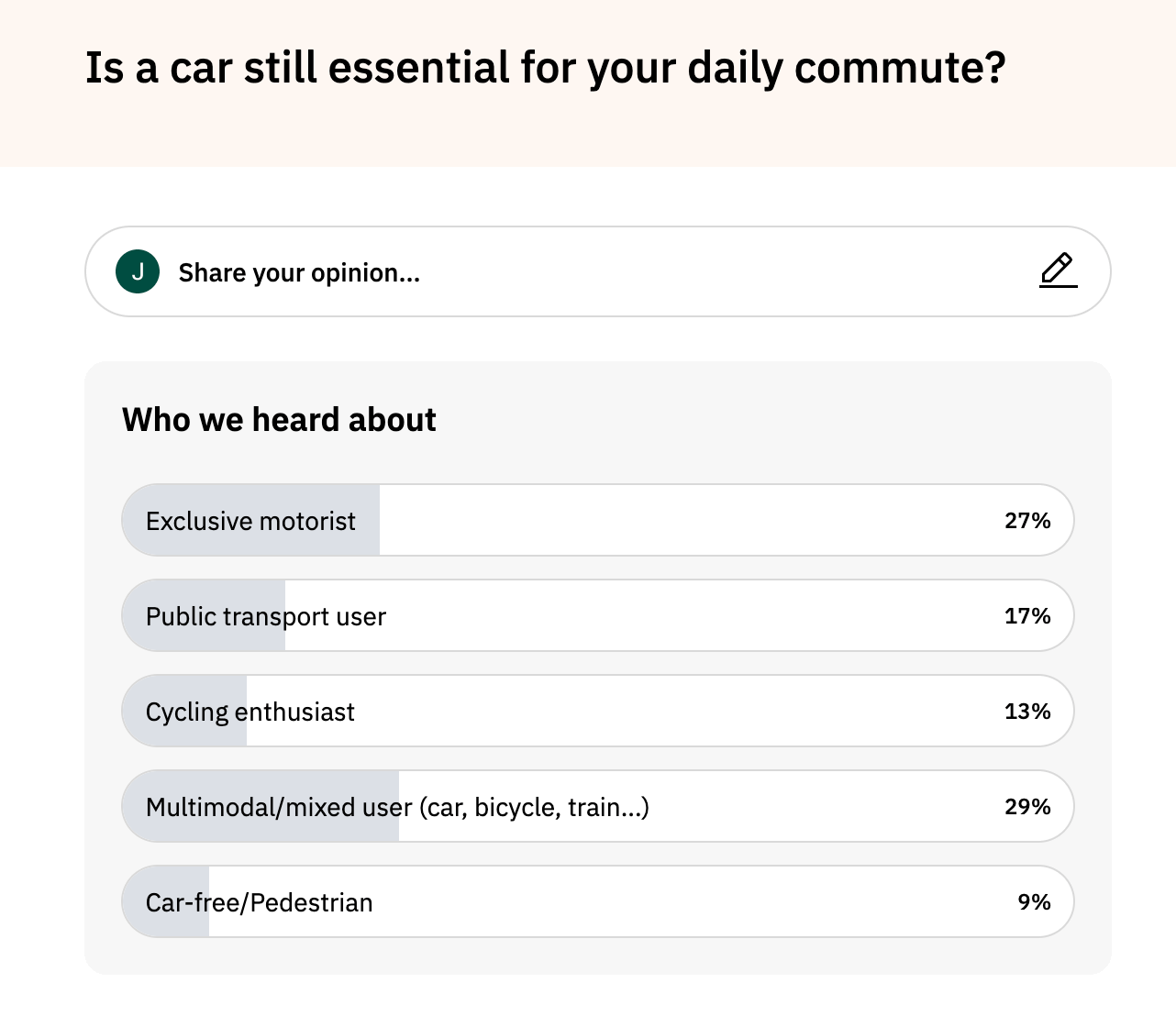Viewport: 1176px width, 1016px height.
Task: Click the Car-free/Pedestrian label text
Action: coord(260,902)
